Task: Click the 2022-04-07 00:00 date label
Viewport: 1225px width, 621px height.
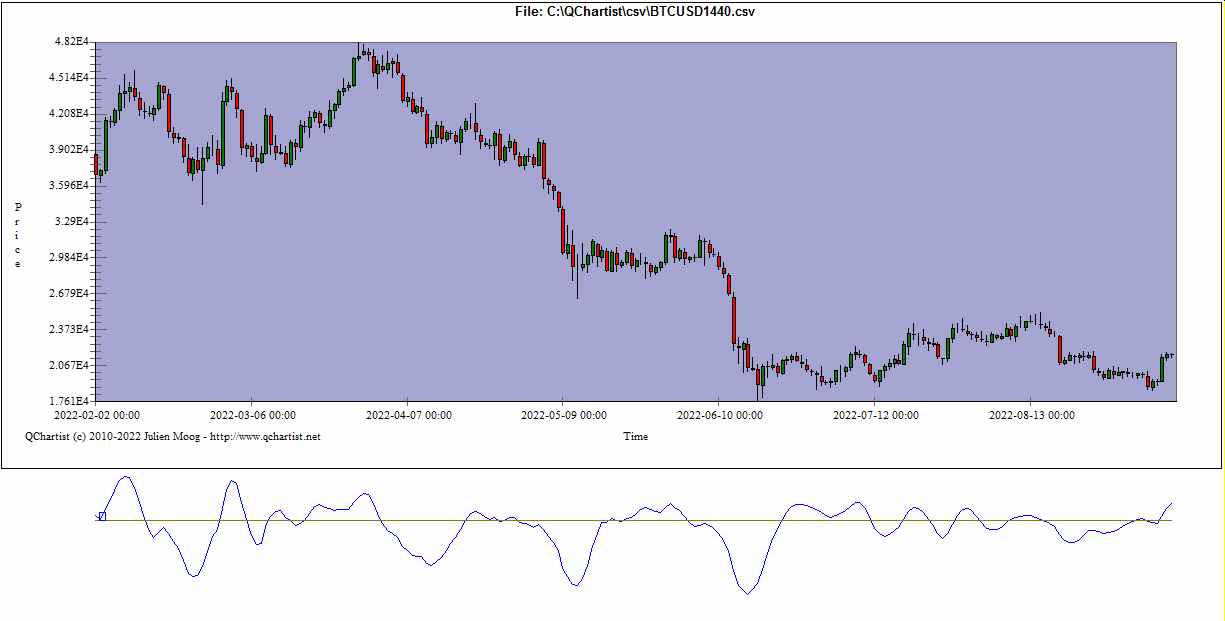Action: (408, 414)
